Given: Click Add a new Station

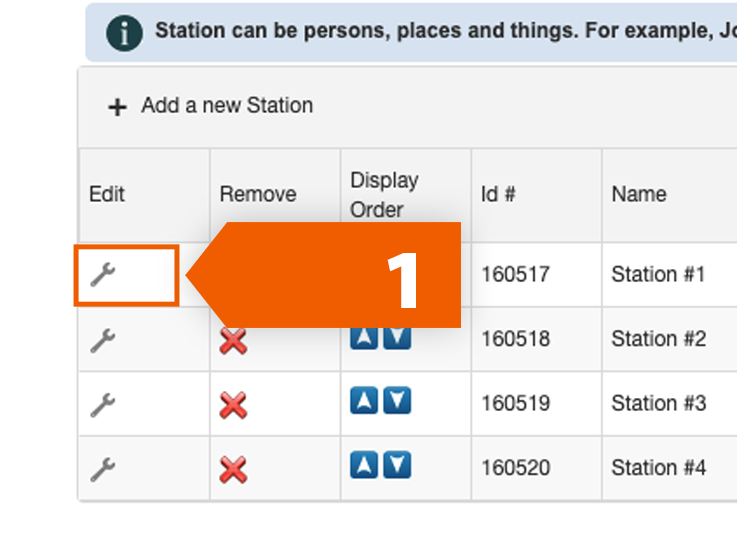Looking at the screenshot, I should [x=211, y=106].
